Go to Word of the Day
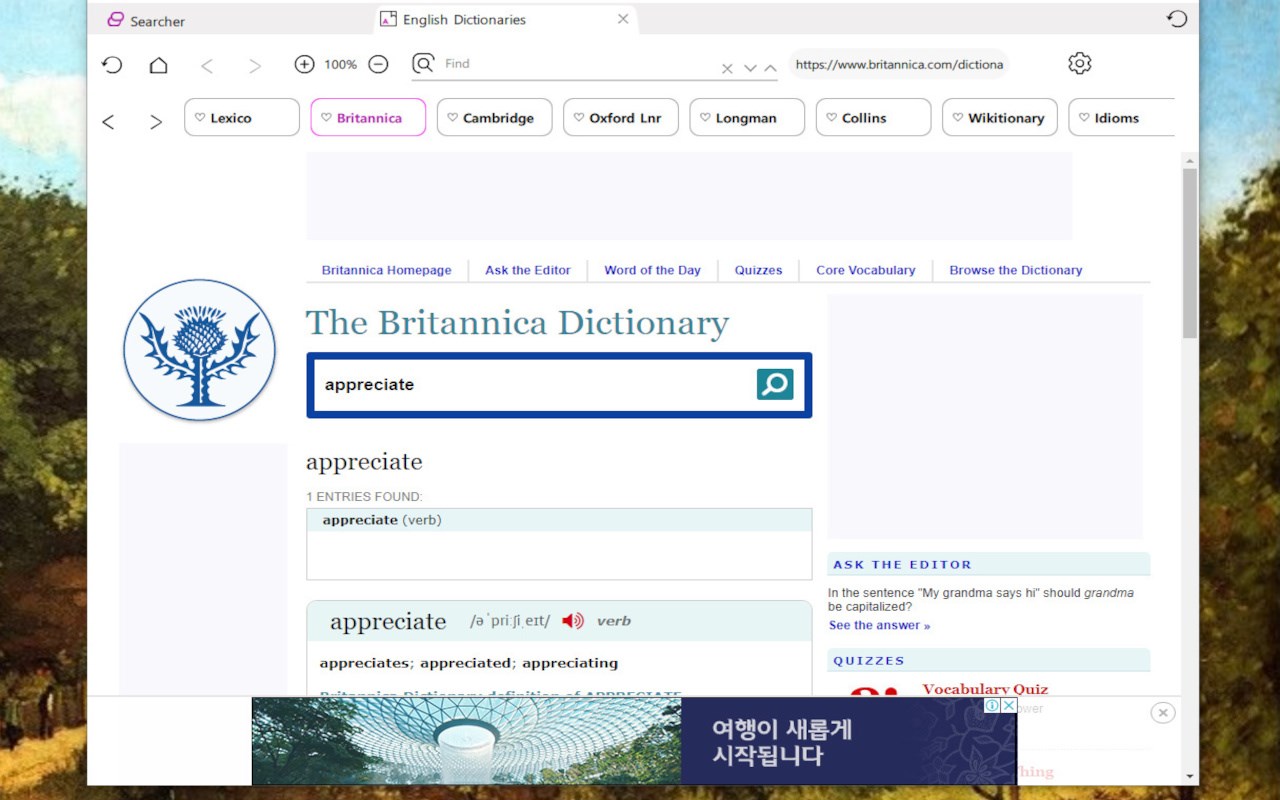The image size is (1280, 800). (652, 270)
